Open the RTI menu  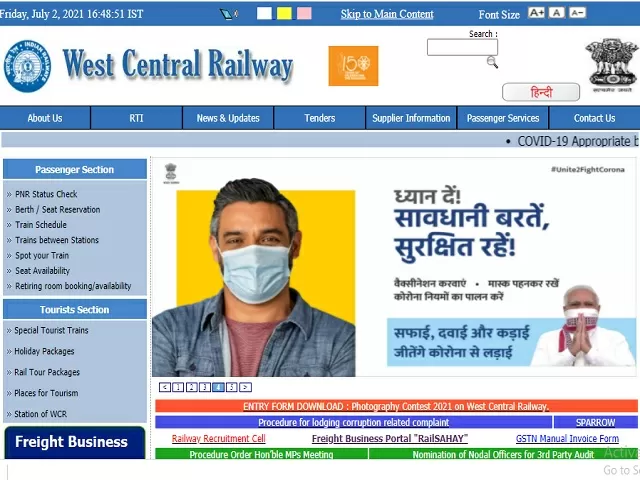point(136,118)
